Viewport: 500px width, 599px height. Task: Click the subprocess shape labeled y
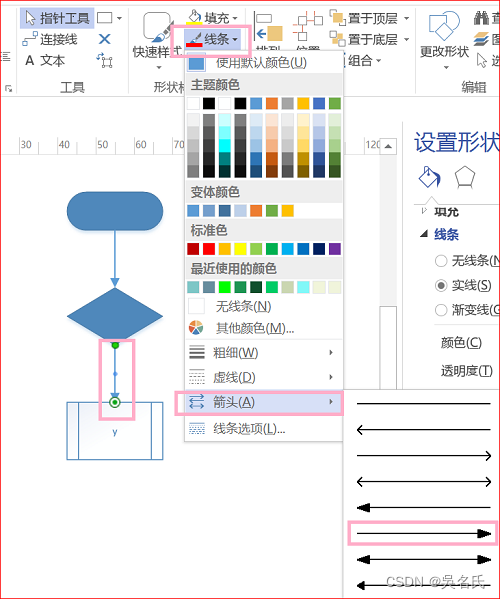[115, 431]
